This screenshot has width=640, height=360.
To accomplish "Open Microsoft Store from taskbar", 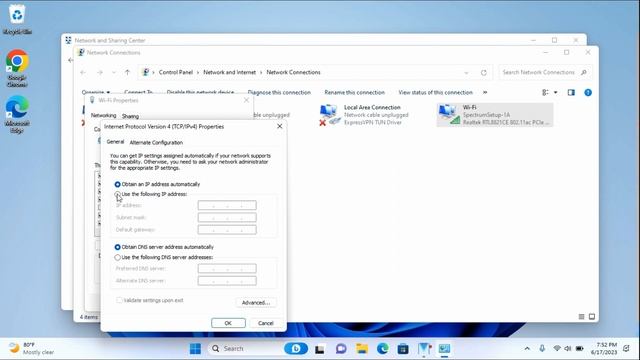I will 403,349.
